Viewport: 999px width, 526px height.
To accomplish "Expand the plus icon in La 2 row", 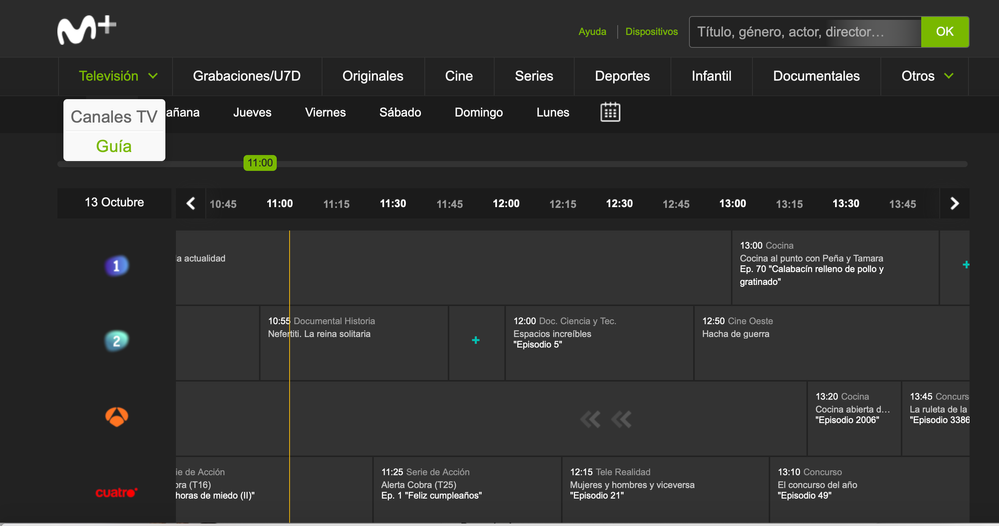I will tap(476, 341).
